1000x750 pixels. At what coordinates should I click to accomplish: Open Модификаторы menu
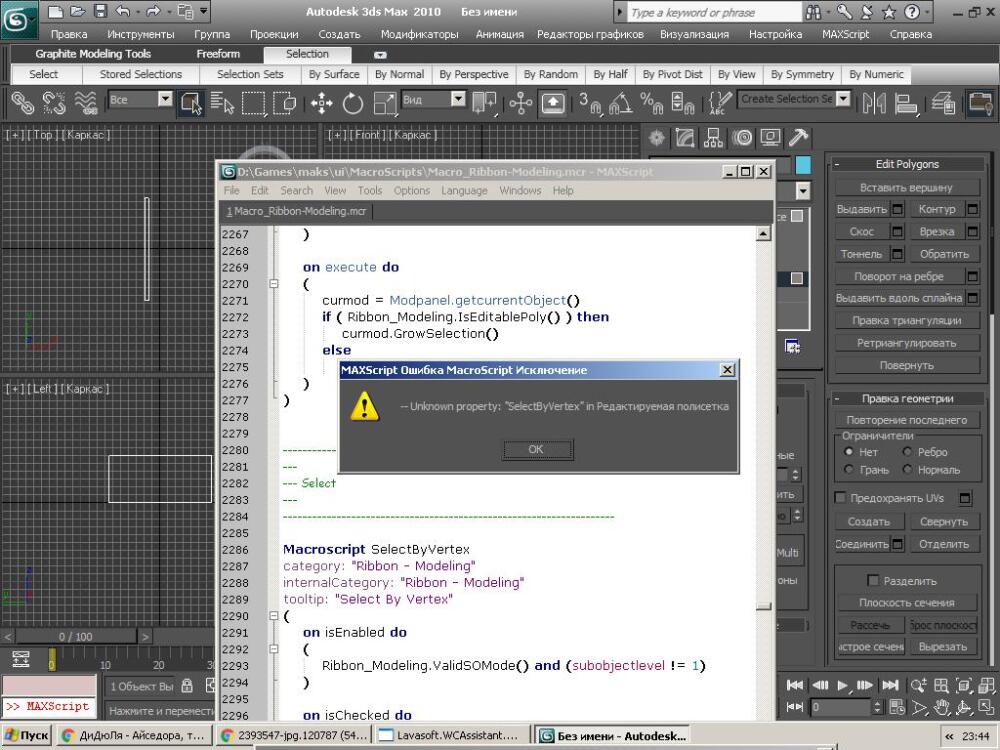(419, 34)
